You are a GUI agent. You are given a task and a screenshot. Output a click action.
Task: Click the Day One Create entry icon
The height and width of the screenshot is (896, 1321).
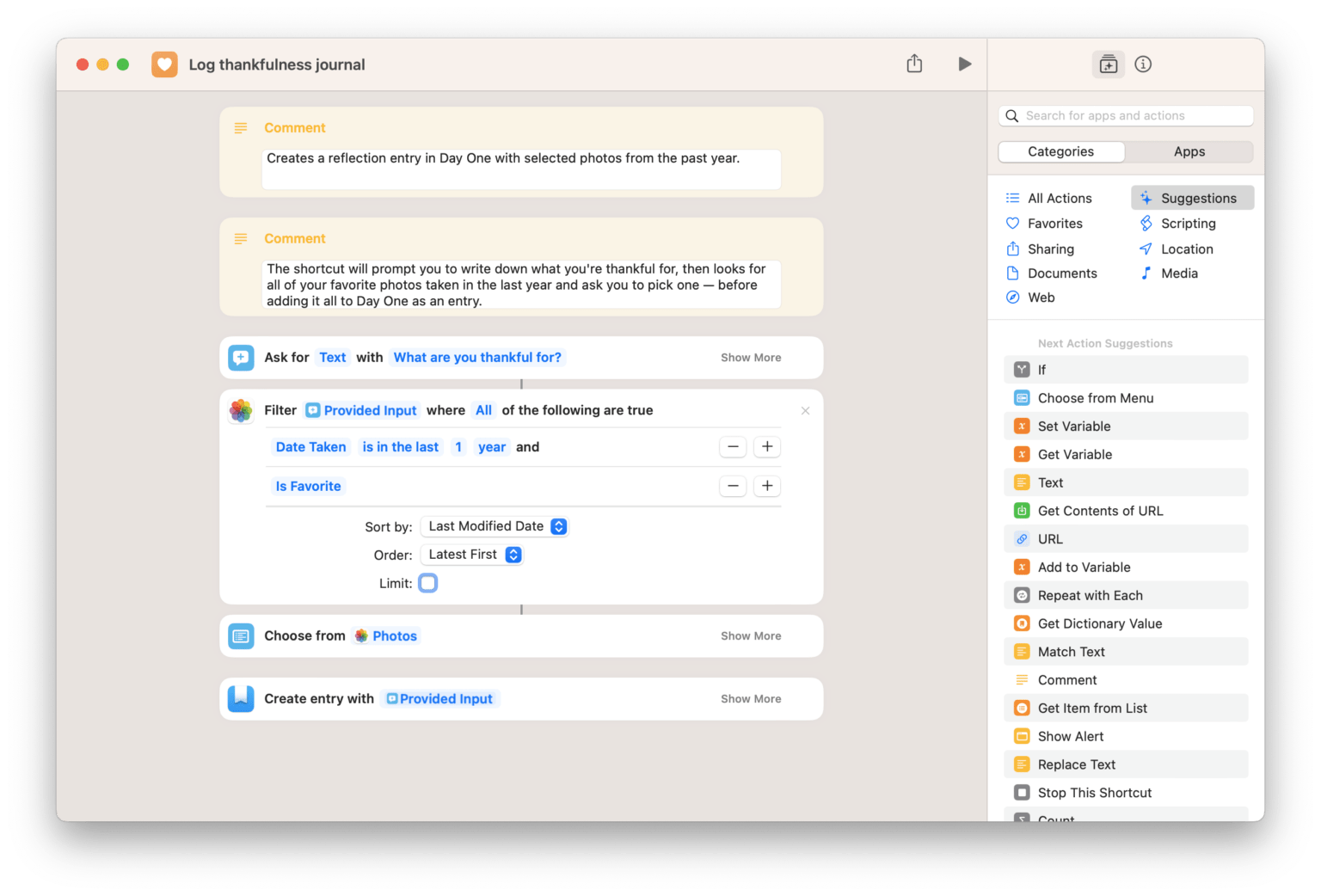click(x=241, y=699)
